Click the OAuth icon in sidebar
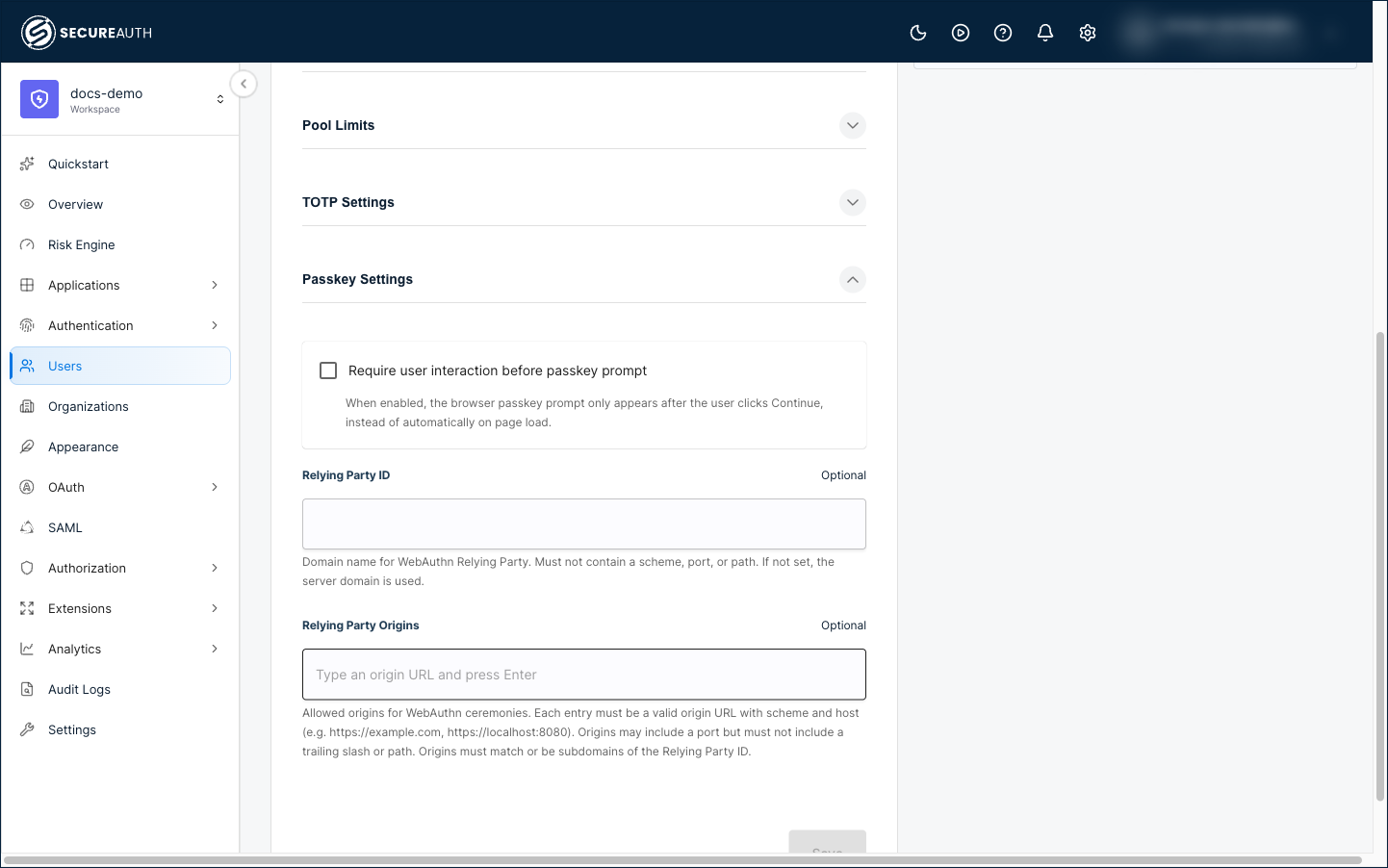 tap(27, 487)
